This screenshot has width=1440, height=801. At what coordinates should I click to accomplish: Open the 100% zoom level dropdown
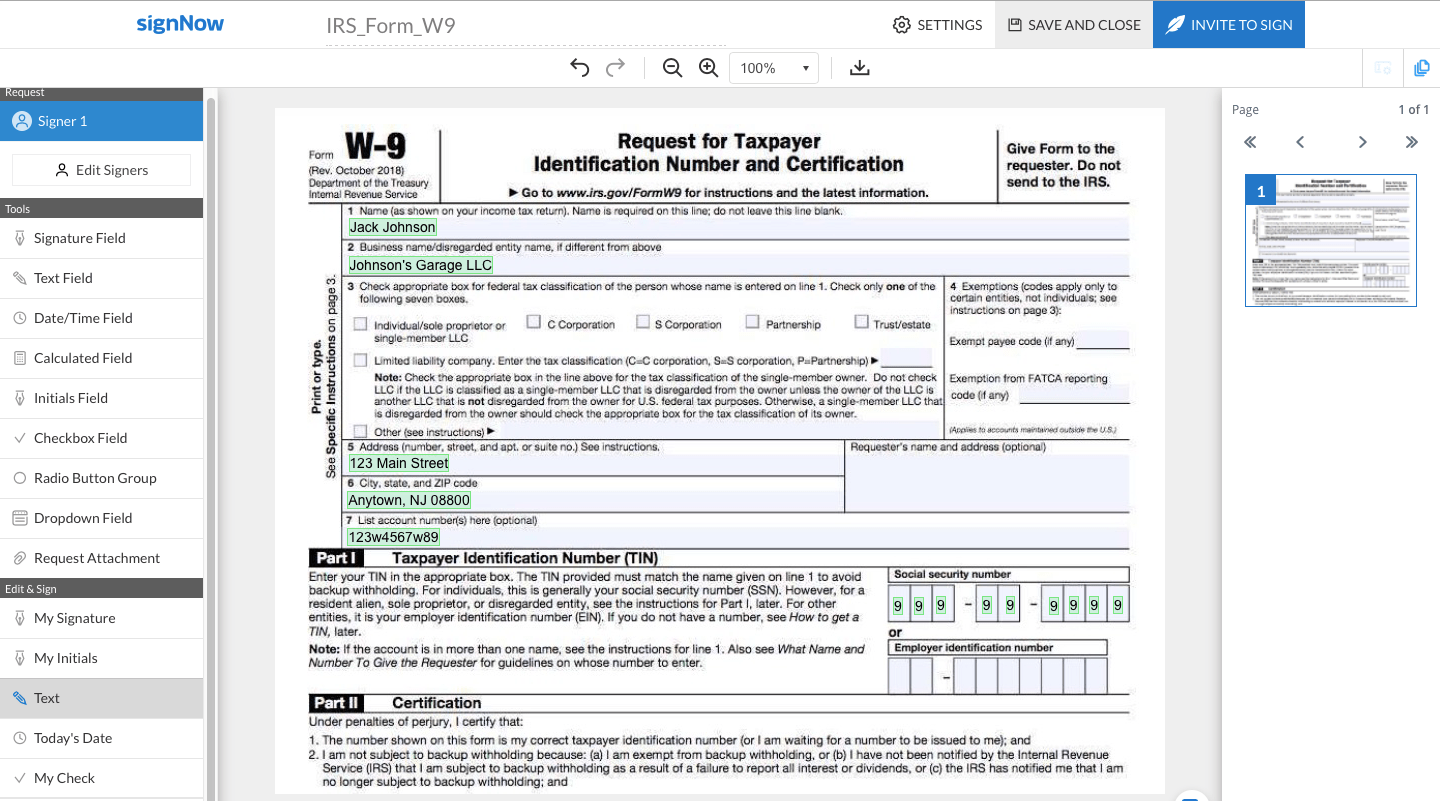pyautogui.click(x=774, y=68)
